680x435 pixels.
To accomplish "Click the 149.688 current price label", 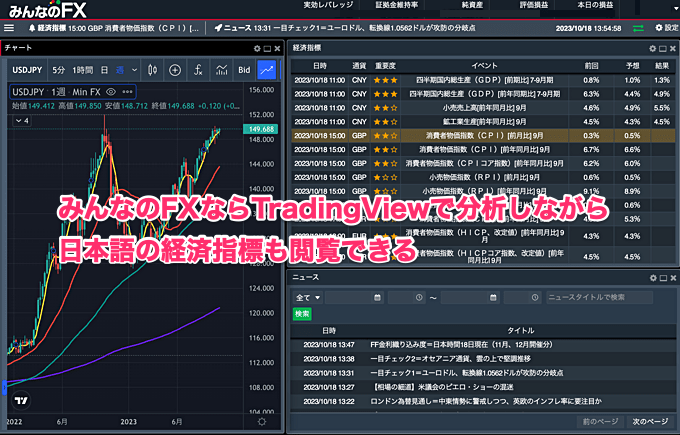I will coord(261,129).
